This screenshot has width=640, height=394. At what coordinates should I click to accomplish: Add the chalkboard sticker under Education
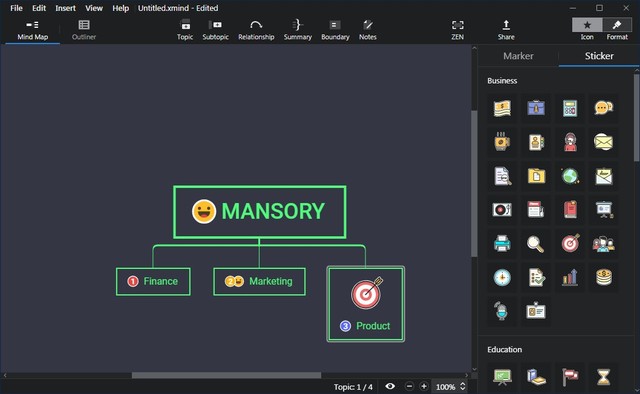(x=502, y=376)
